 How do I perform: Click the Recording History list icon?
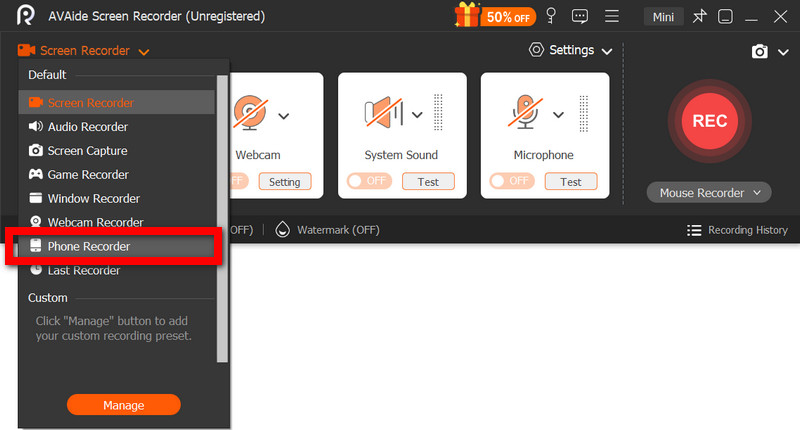pyautogui.click(x=694, y=230)
